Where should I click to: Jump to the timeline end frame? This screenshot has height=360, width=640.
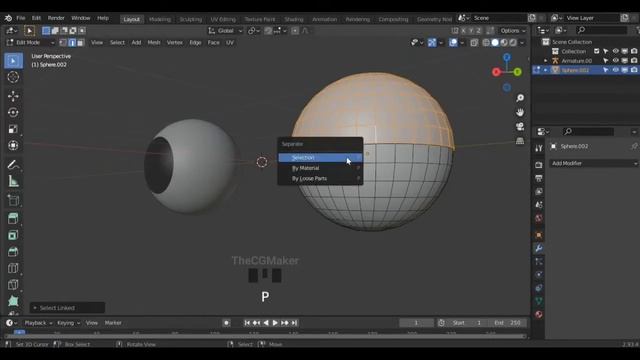tap(294, 323)
